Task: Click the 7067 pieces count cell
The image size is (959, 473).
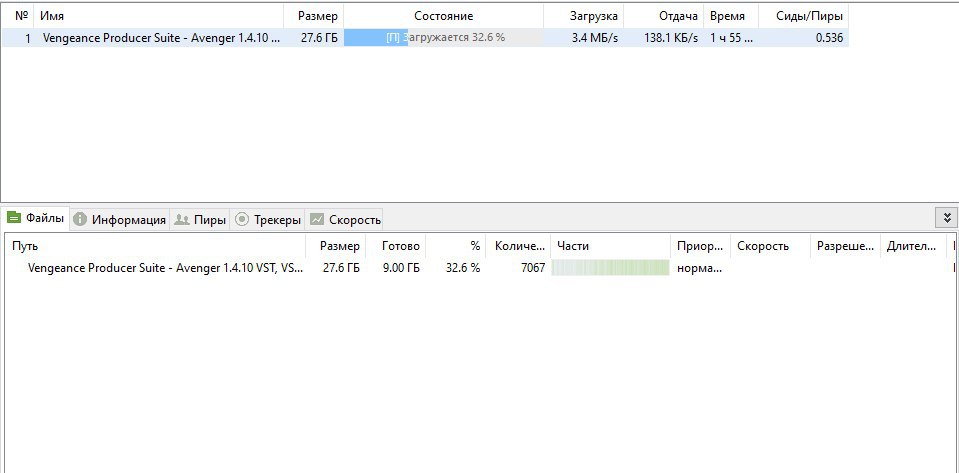Action: 533,268
